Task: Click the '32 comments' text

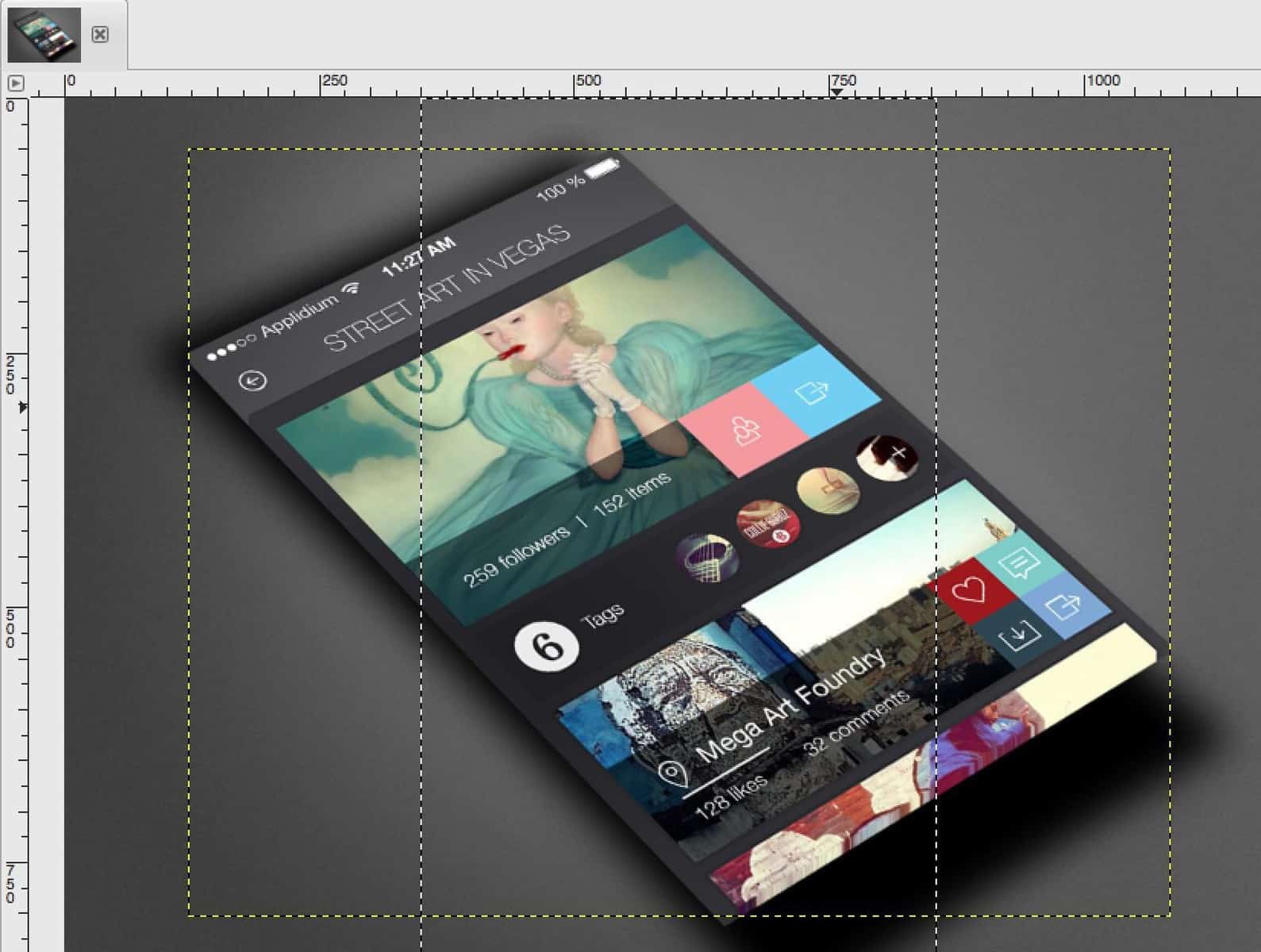Action: (x=856, y=724)
